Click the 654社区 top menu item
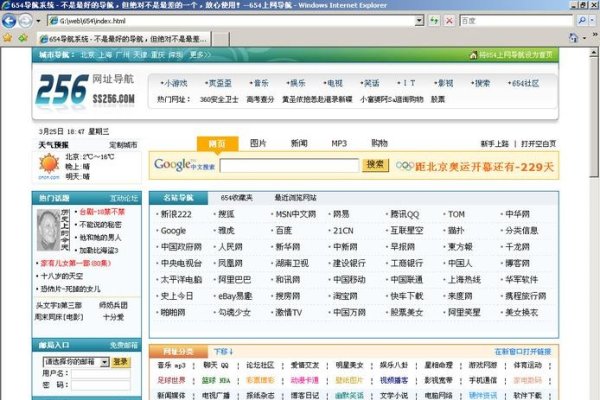This screenshot has height=400, width=600. pyautogui.click(x=523, y=83)
